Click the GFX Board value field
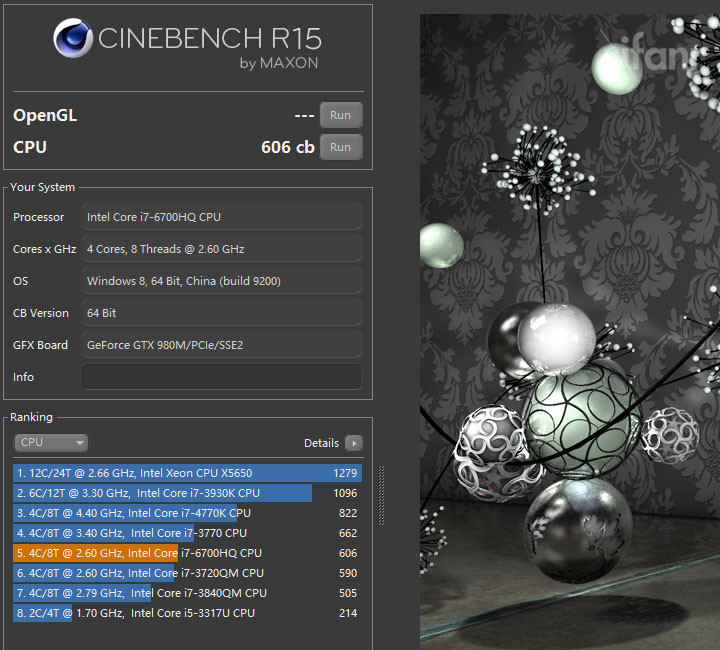Image resolution: width=720 pixels, height=650 pixels. (221, 345)
